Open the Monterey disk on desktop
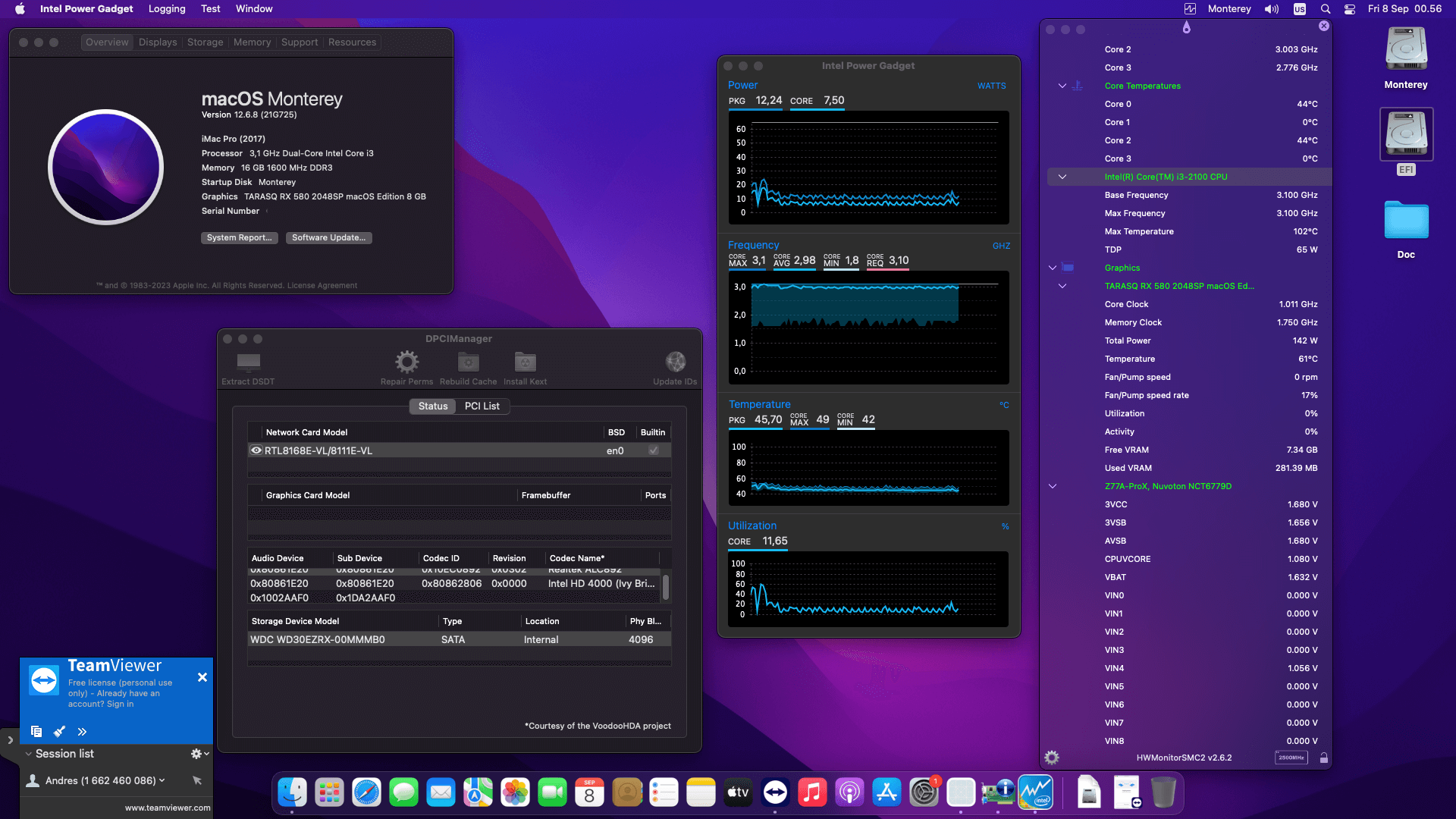 tap(1406, 50)
